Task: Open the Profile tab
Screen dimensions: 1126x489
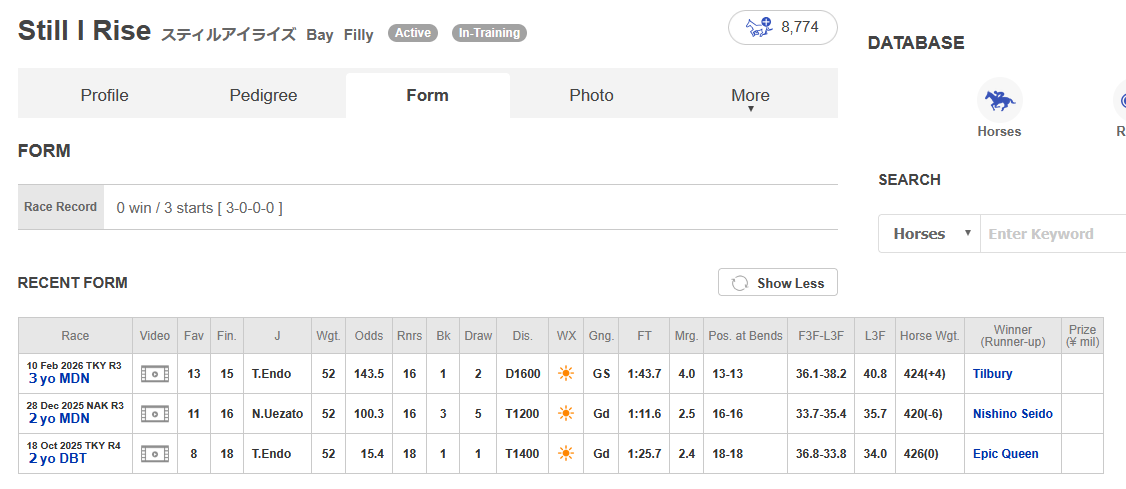Action: coord(104,96)
